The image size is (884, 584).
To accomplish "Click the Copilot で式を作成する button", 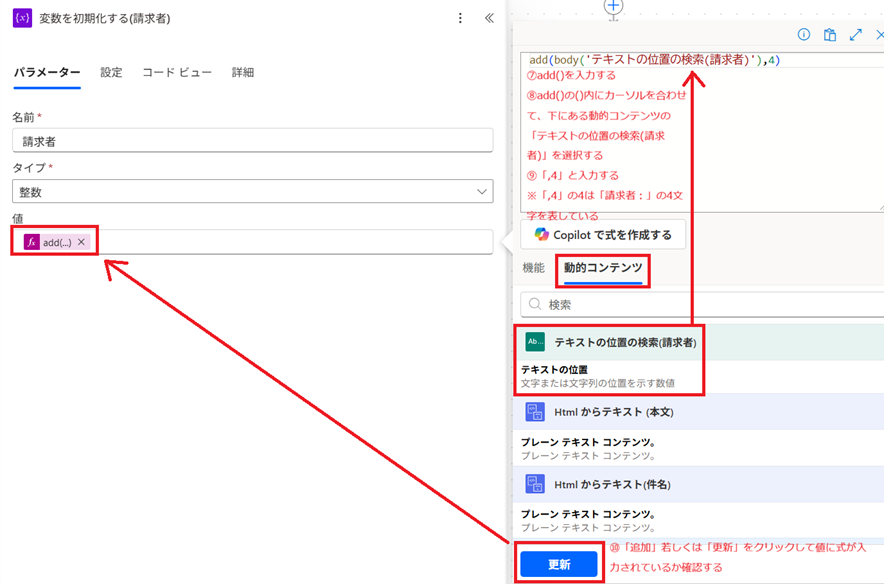I will (x=603, y=234).
